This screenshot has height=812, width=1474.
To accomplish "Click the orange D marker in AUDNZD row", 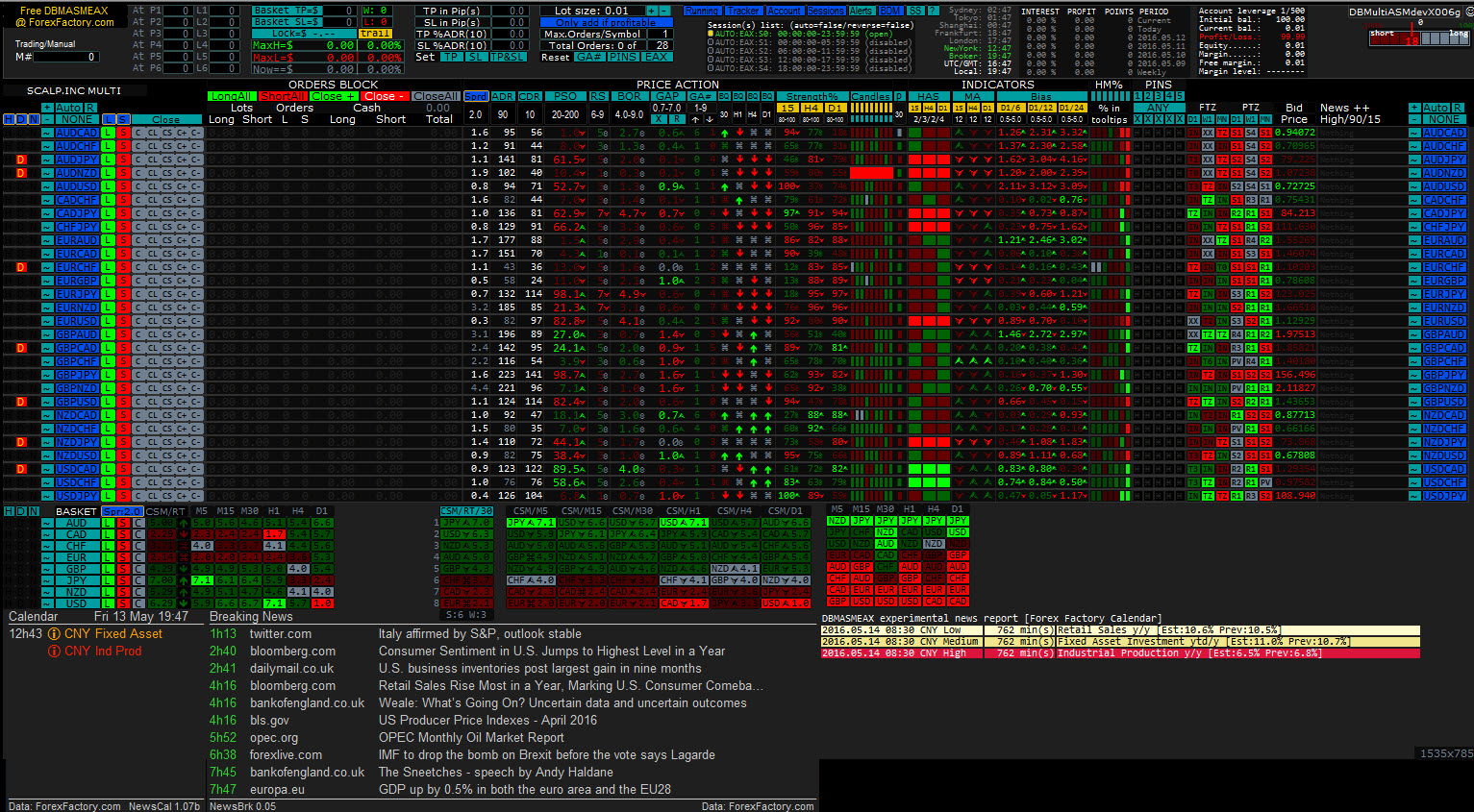I will point(21,173).
